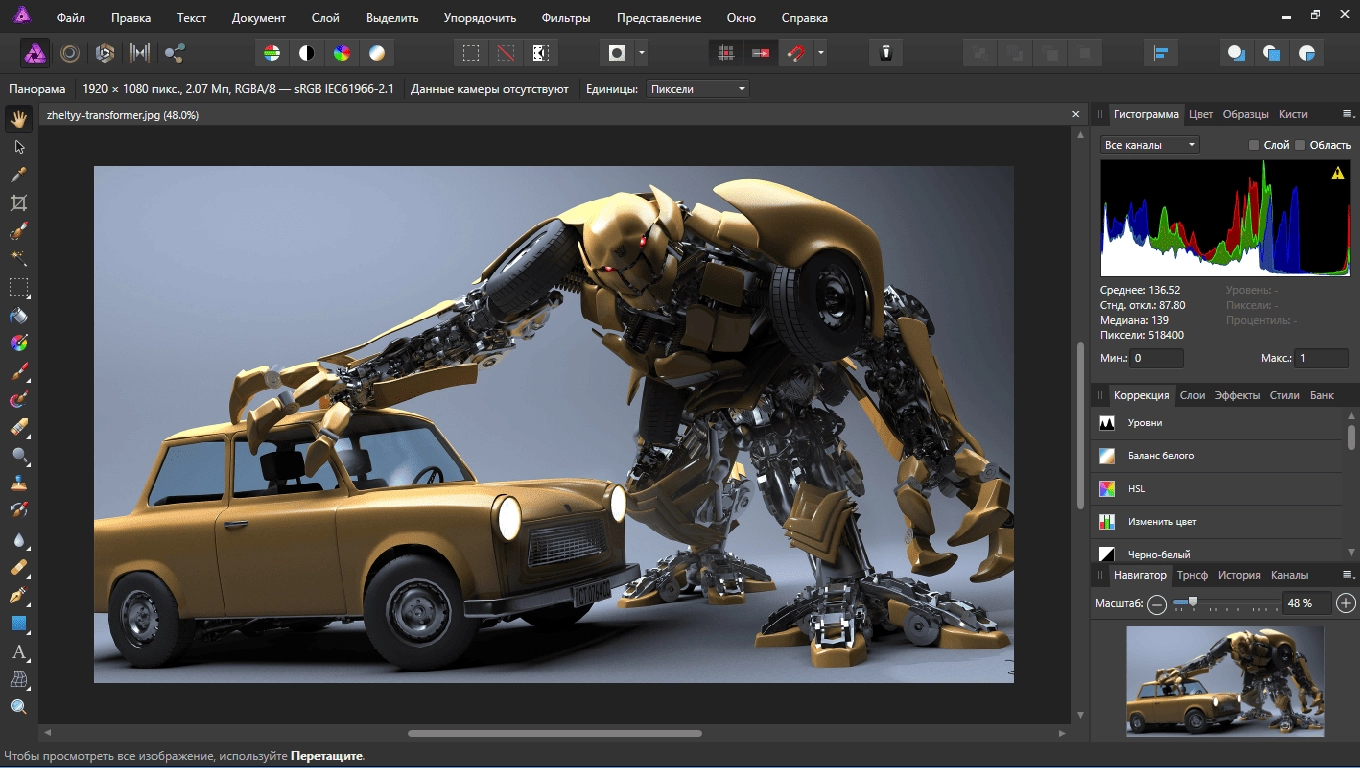Open the Export persona
1360x768 pixels.
(x=175, y=53)
